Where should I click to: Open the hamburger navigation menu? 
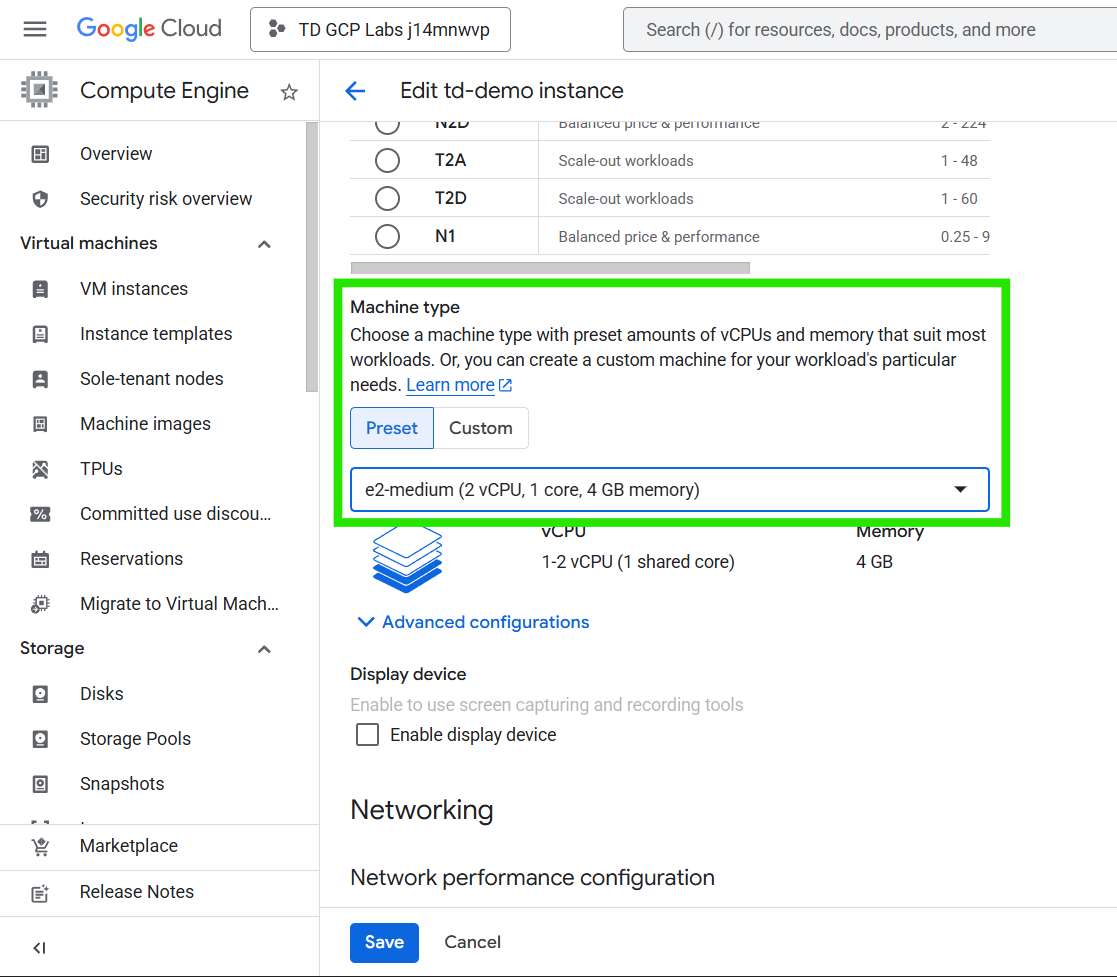(x=35, y=29)
